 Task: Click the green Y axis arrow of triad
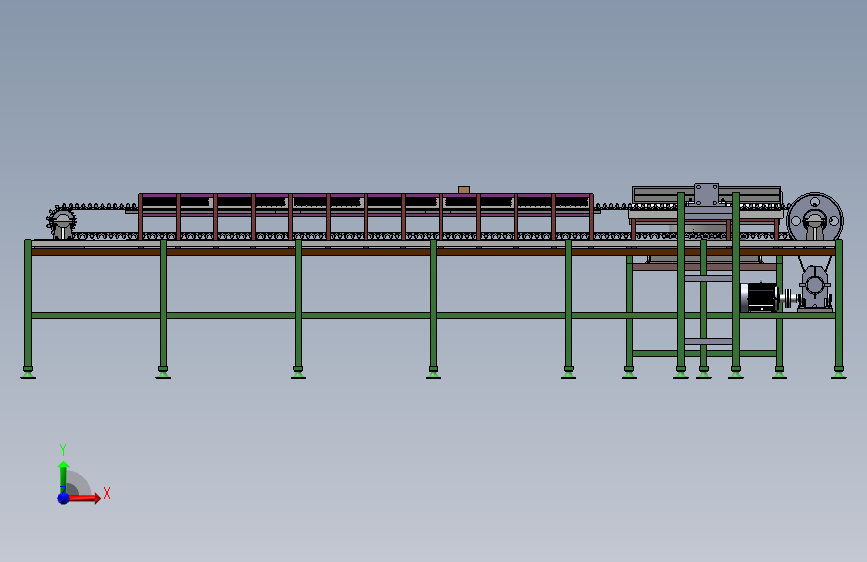tap(63, 477)
